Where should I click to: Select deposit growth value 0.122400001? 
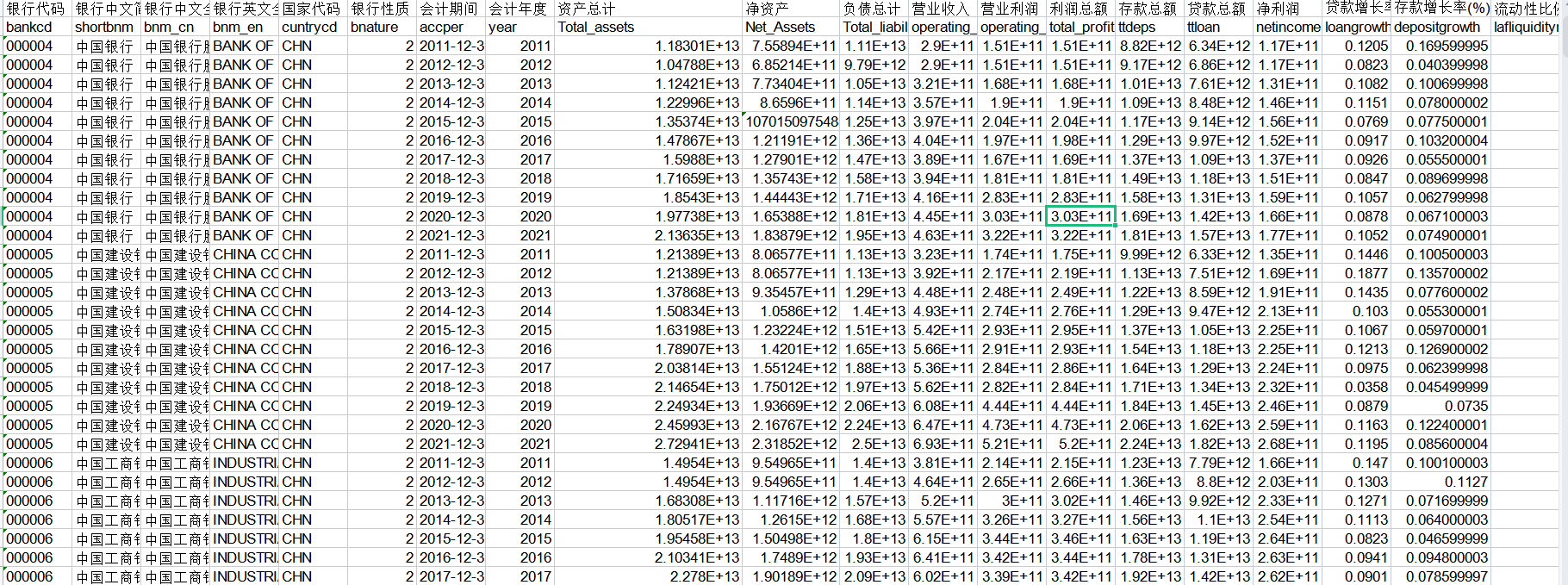(x=1441, y=425)
